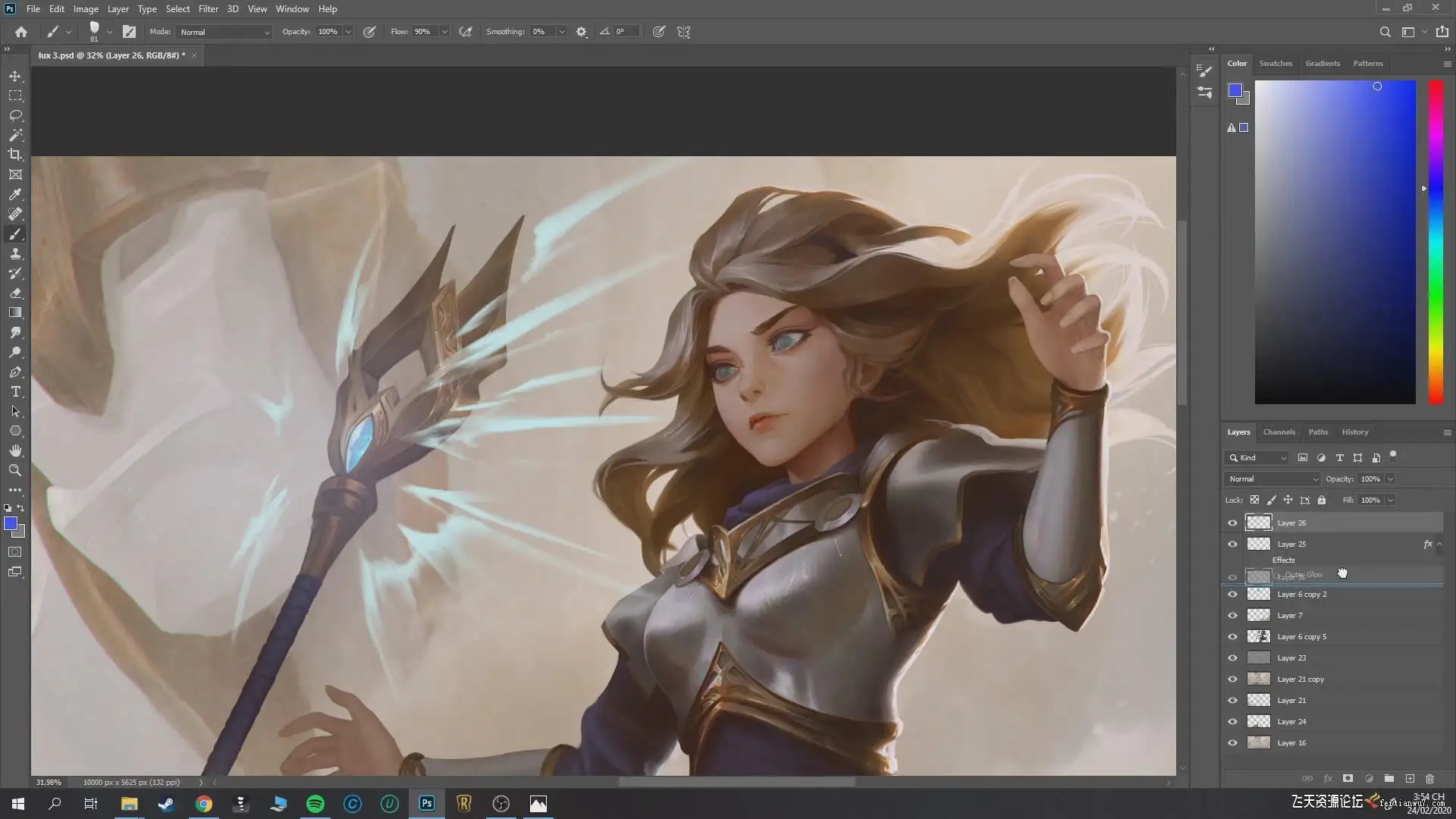Click the foreground color swatch in toolbar
This screenshot has width=1456, height=819.
(x=10, y=524)
